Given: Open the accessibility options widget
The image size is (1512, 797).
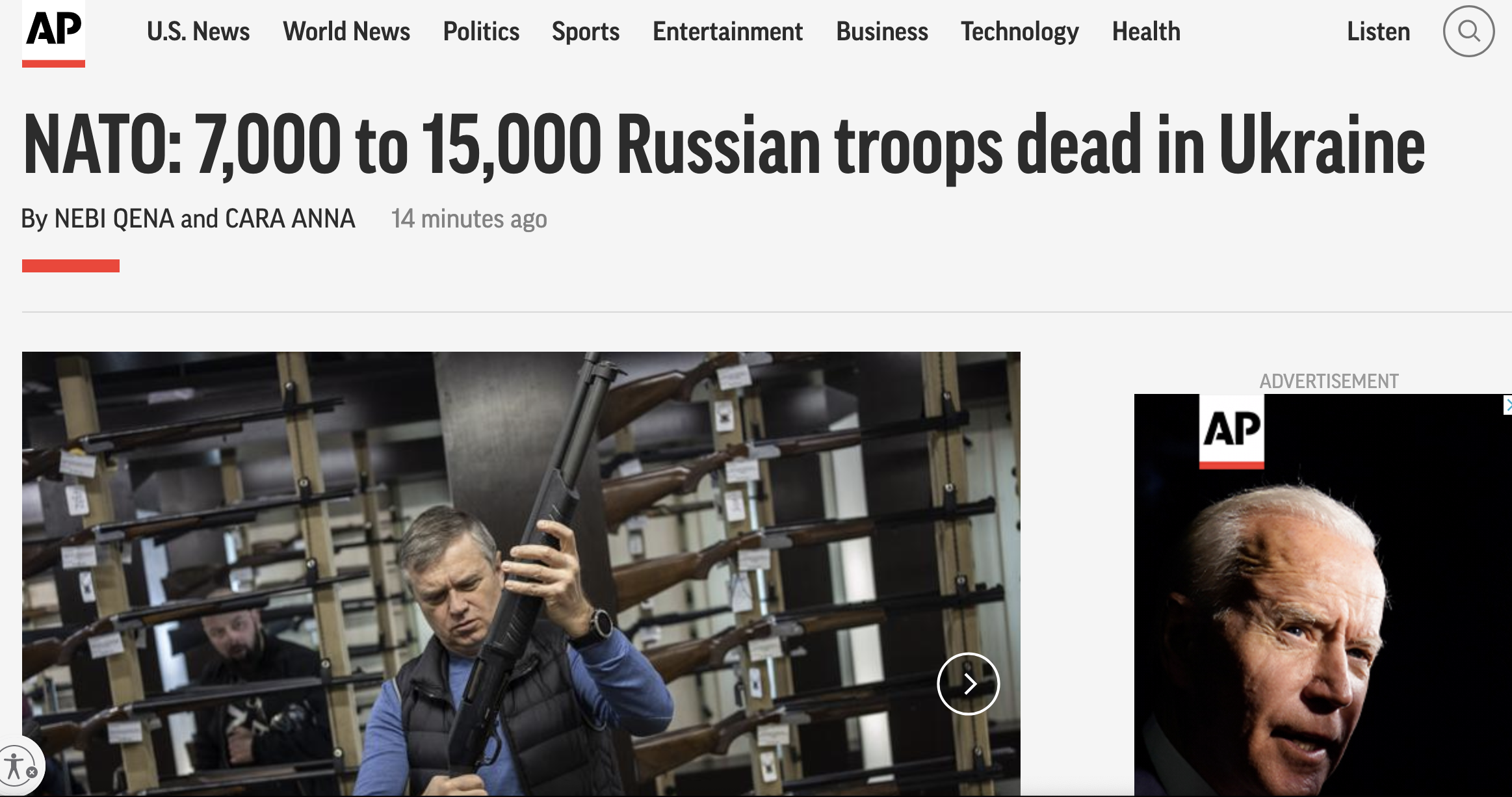Looking at the screenshot, I should coord(14,764).
